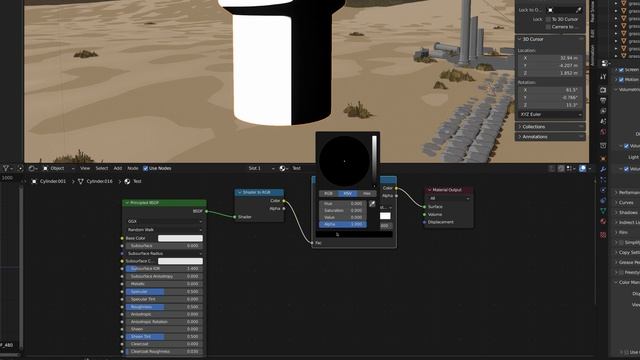
Task: Open Material Output target All dropdown
Action: (x=449, y=198)
